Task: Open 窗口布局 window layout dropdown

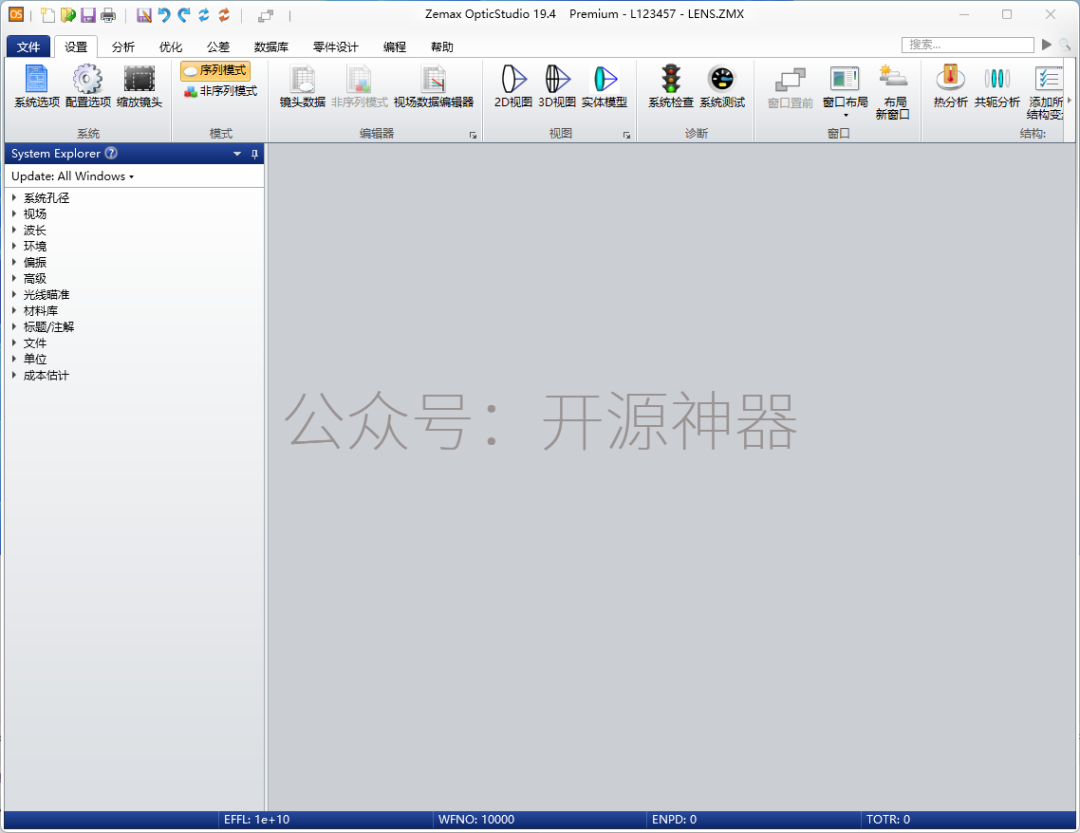Action: point(845,92)
